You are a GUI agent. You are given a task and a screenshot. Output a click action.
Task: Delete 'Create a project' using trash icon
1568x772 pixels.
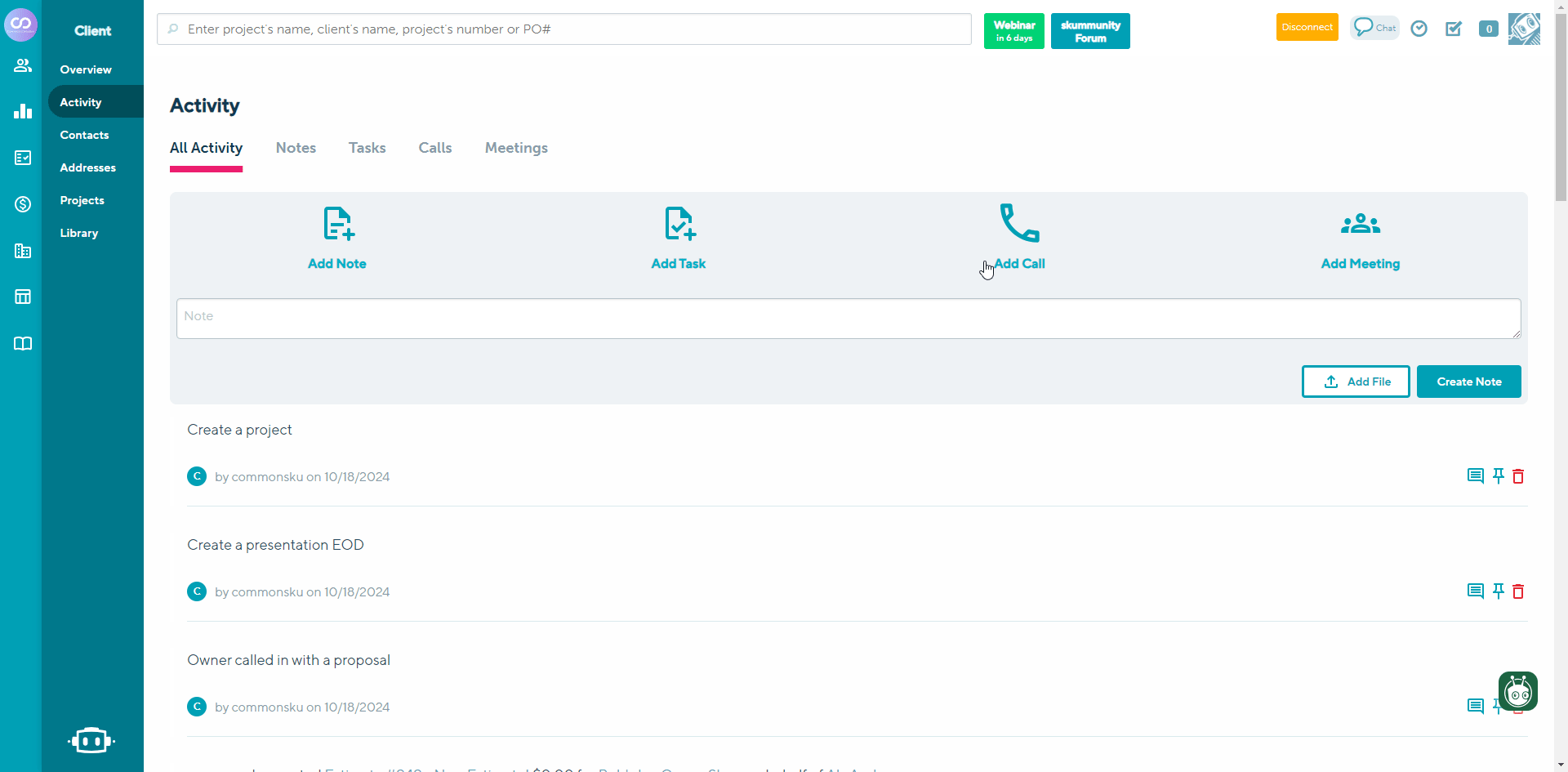(1518, 476)
